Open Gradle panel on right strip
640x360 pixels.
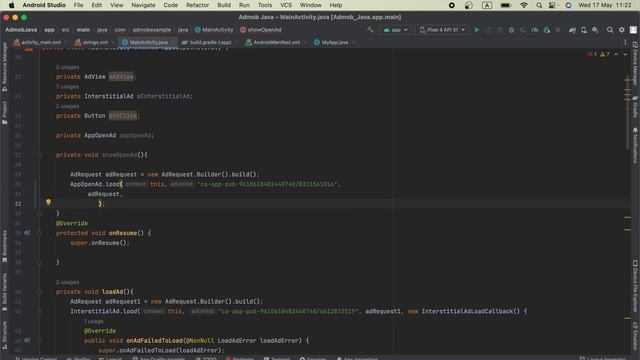[635, 107]
